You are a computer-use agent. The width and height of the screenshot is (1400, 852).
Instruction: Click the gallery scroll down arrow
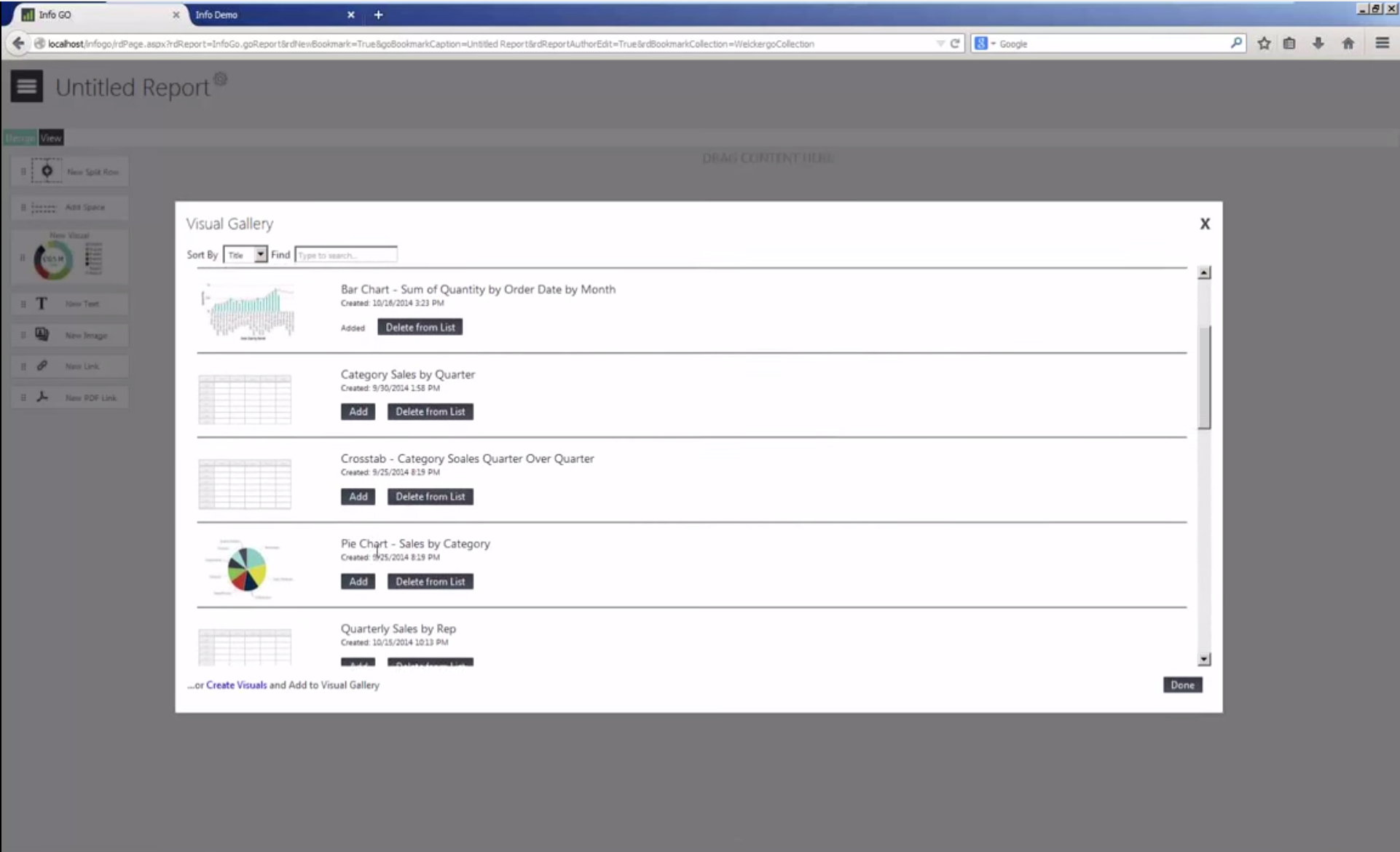pyautogui.click(x=1204, y=659)
